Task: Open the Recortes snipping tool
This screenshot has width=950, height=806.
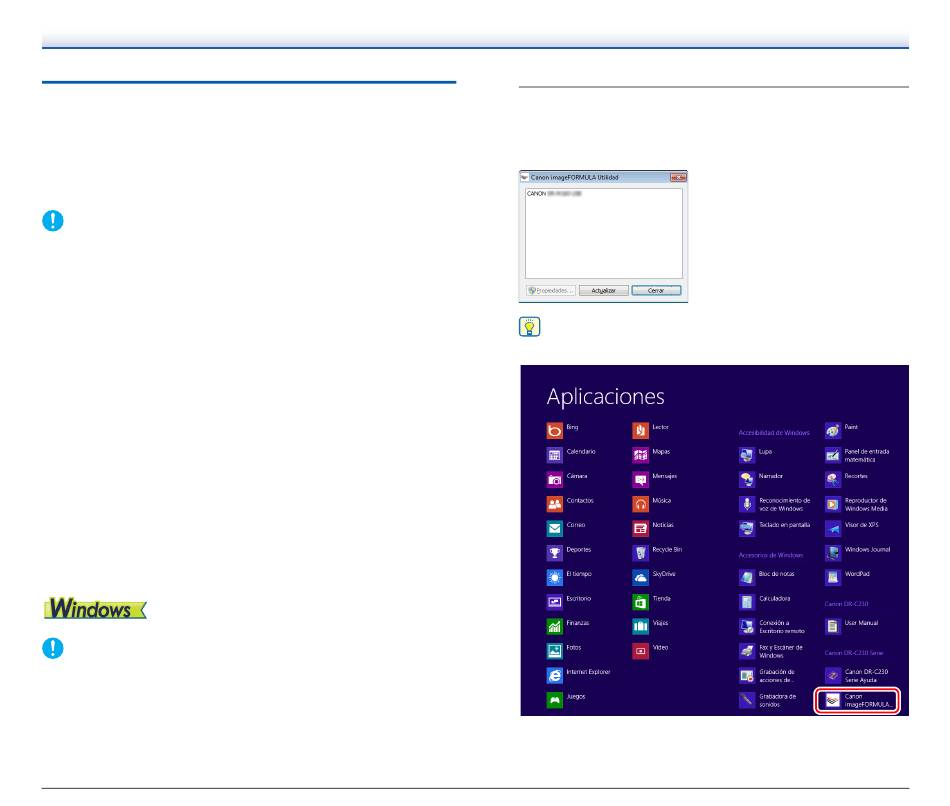Action: coord(847,479)
